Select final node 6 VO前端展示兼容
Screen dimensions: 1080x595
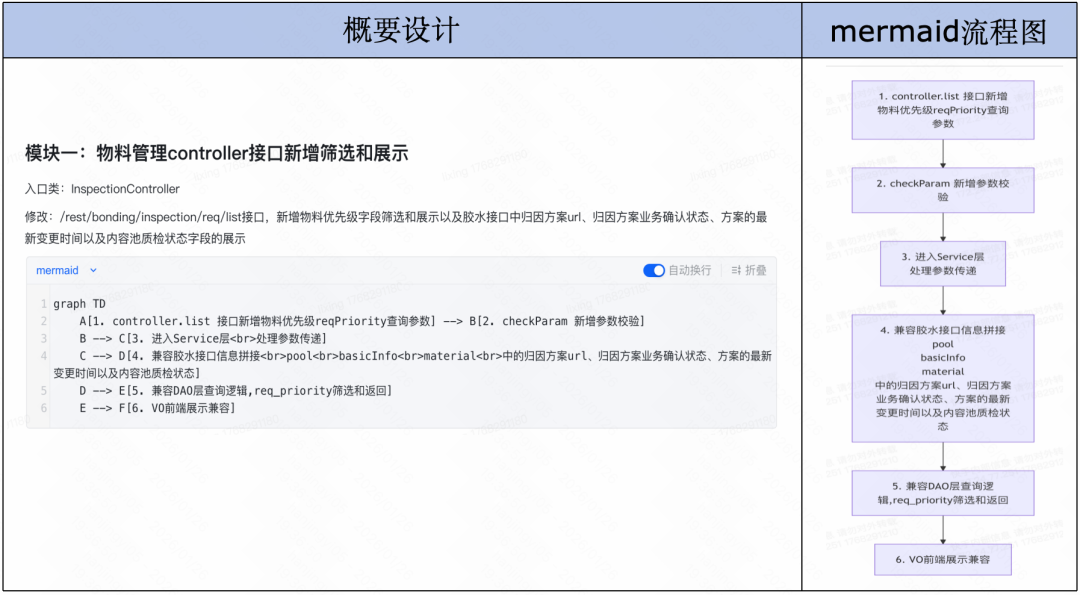tap(942, 560)
